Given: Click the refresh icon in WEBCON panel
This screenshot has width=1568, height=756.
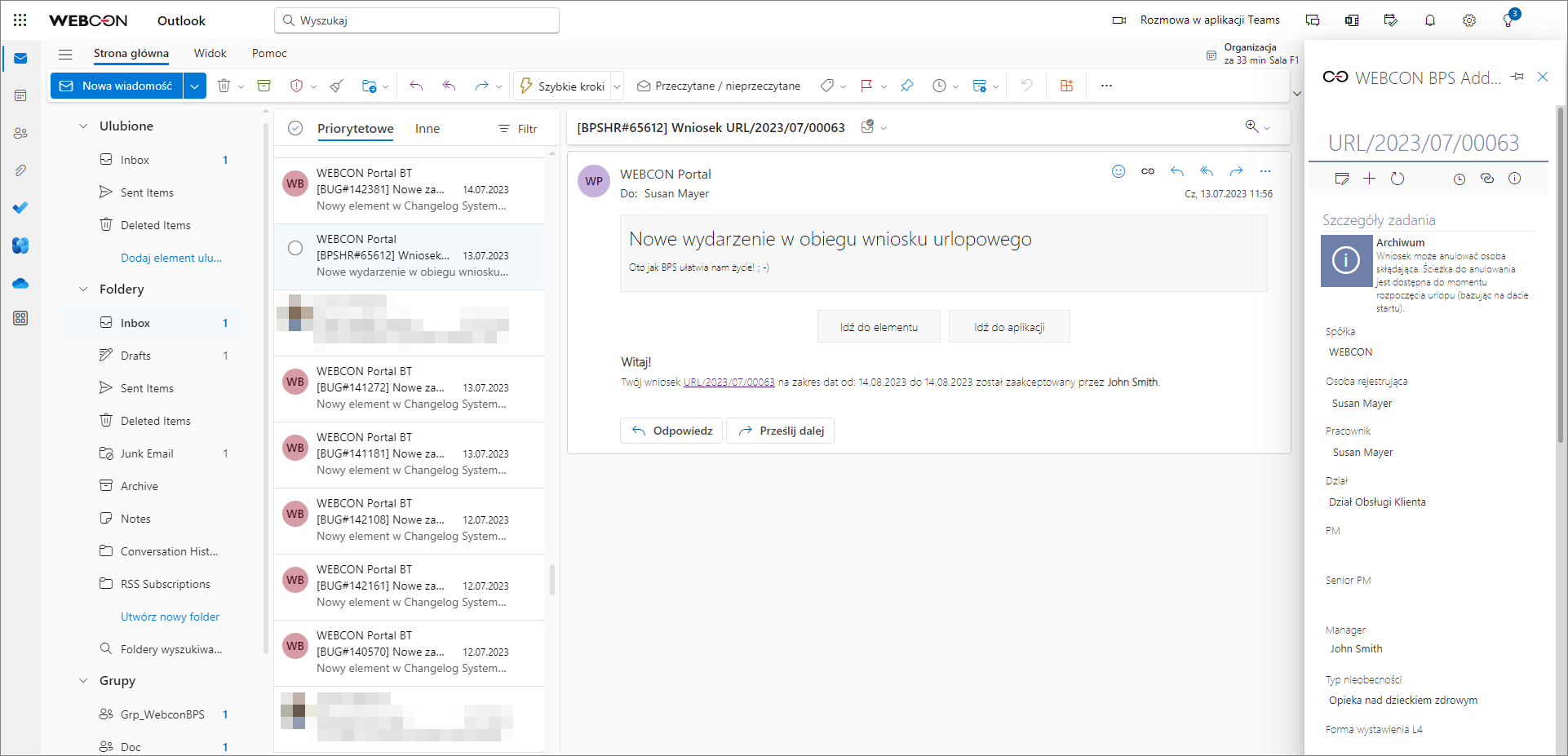Looking at the screenshot, I should pyautogui.click(x=1397, y=179).
